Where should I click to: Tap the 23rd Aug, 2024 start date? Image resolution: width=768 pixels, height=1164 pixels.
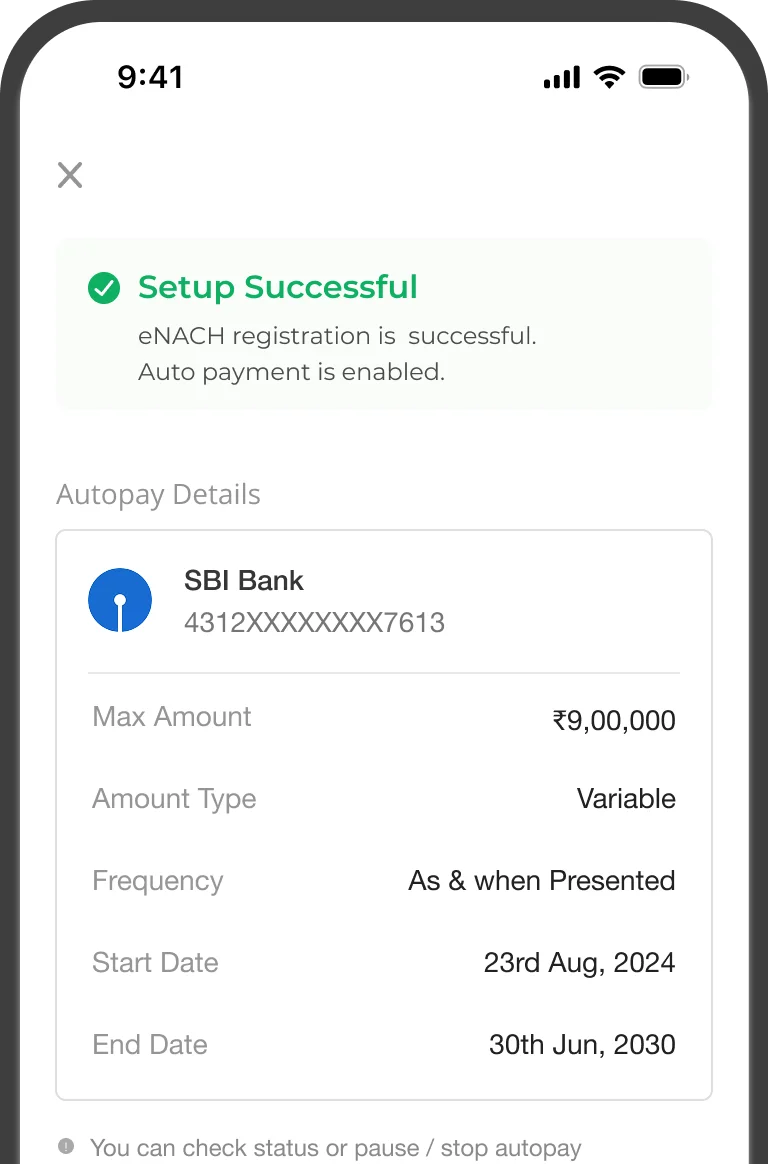(x=579, y=963)
